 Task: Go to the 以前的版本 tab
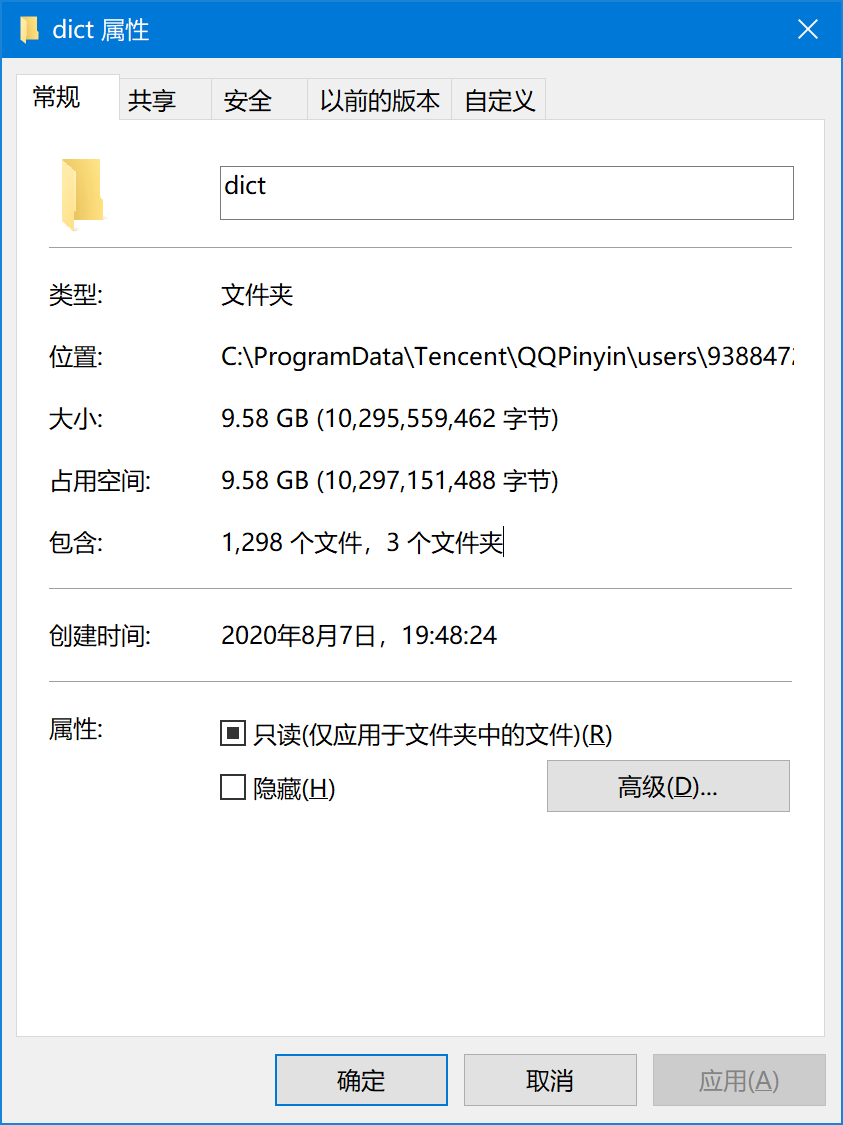click(x=380, y=100)
